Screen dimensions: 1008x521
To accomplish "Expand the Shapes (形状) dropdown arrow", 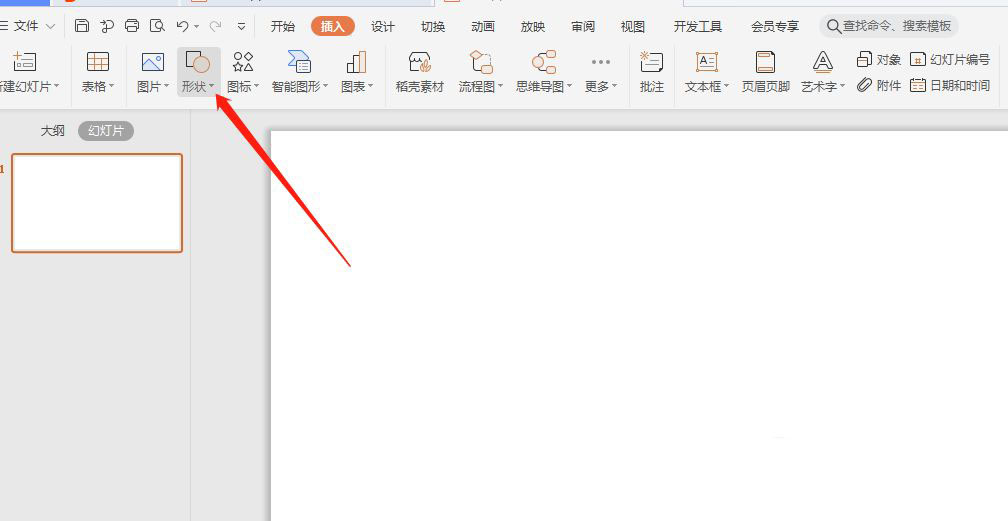I will coord(212,86).
